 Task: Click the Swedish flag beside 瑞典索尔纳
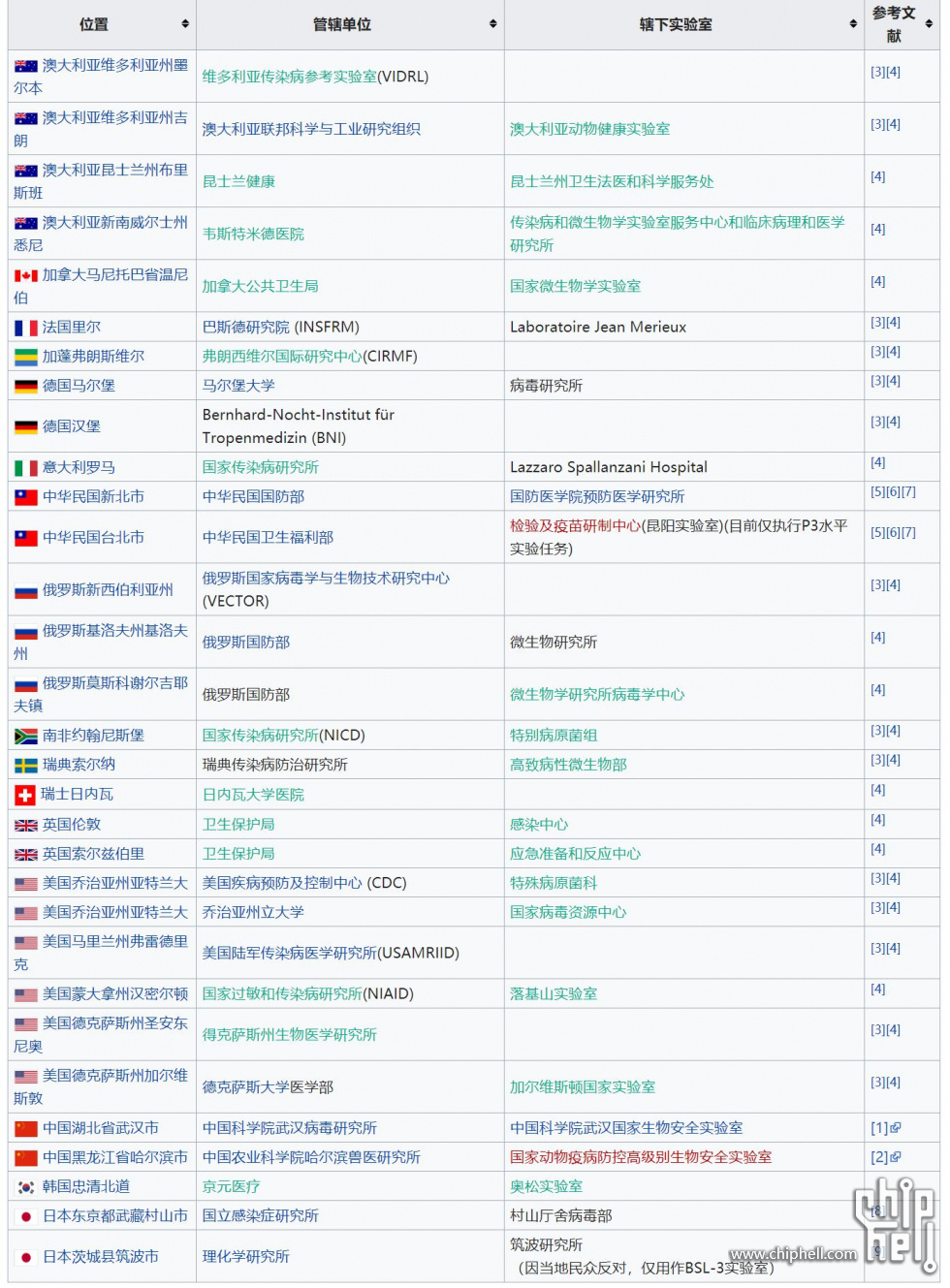[x=26, y=766]
